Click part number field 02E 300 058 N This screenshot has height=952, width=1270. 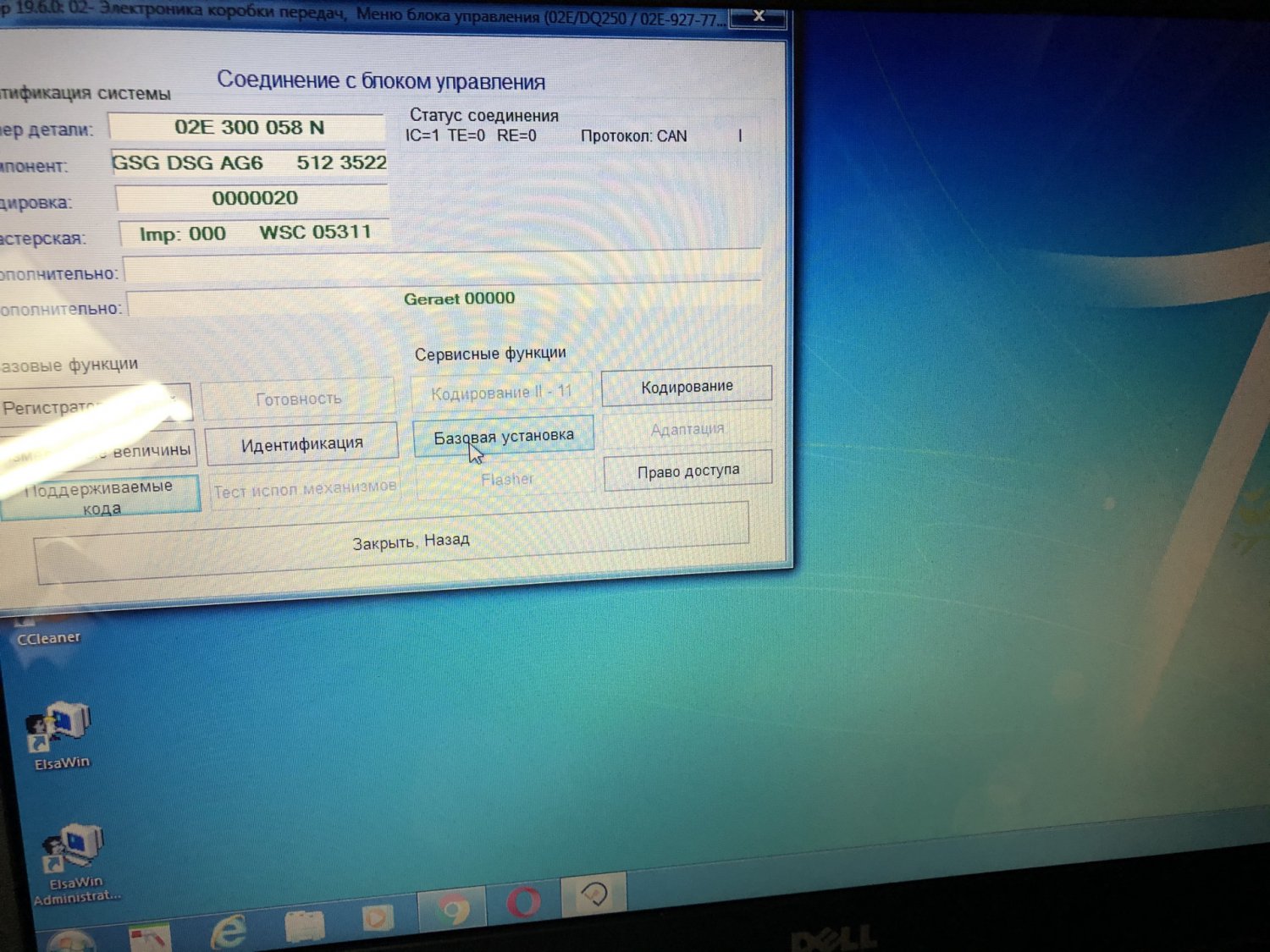247,127
